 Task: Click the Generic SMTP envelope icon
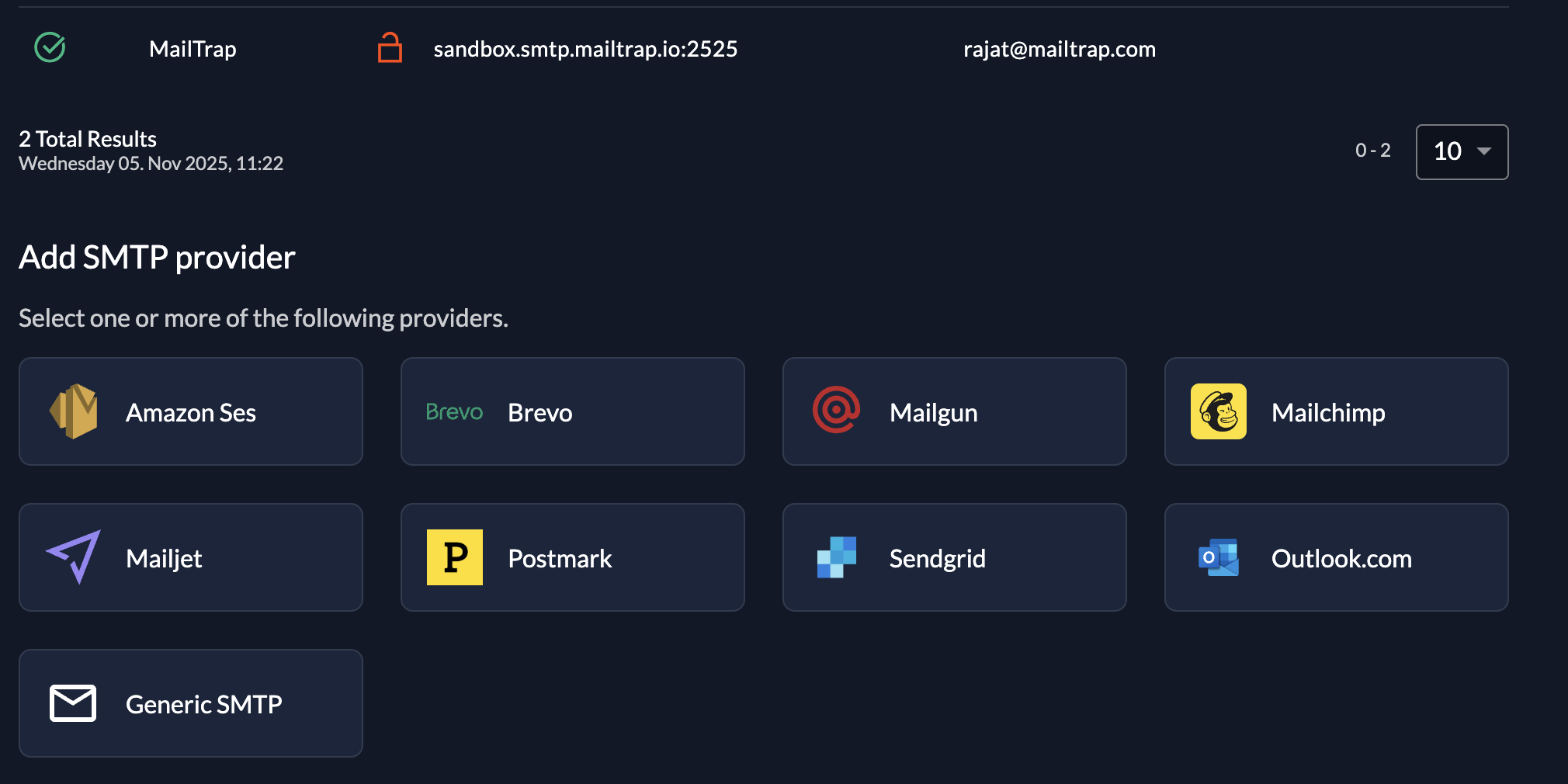click(73, 703)
